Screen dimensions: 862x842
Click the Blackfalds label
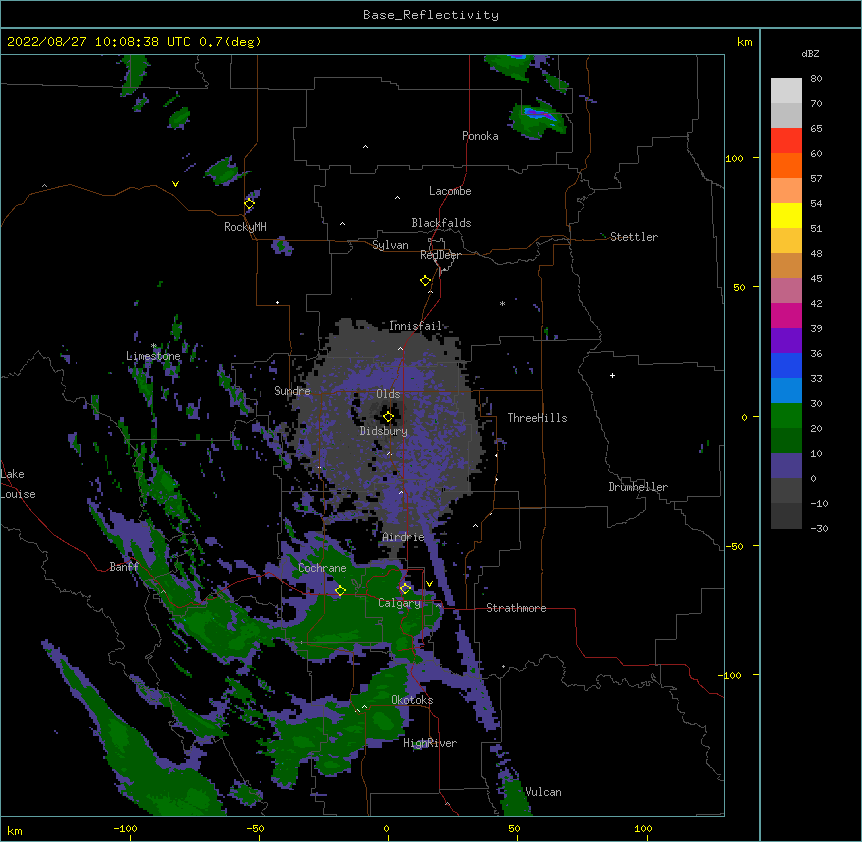pos(441,223)
